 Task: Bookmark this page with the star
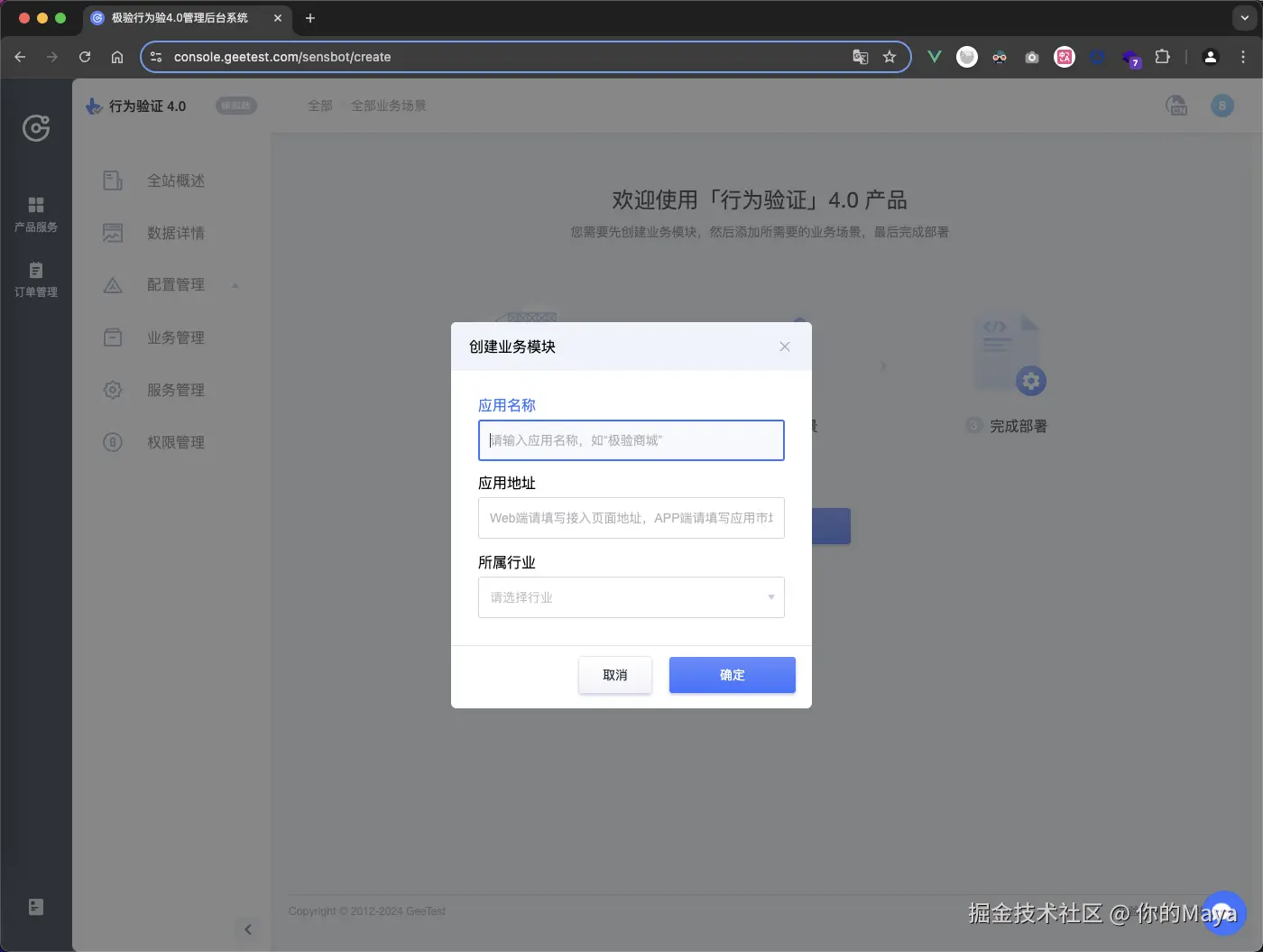(x=890, y=57)
